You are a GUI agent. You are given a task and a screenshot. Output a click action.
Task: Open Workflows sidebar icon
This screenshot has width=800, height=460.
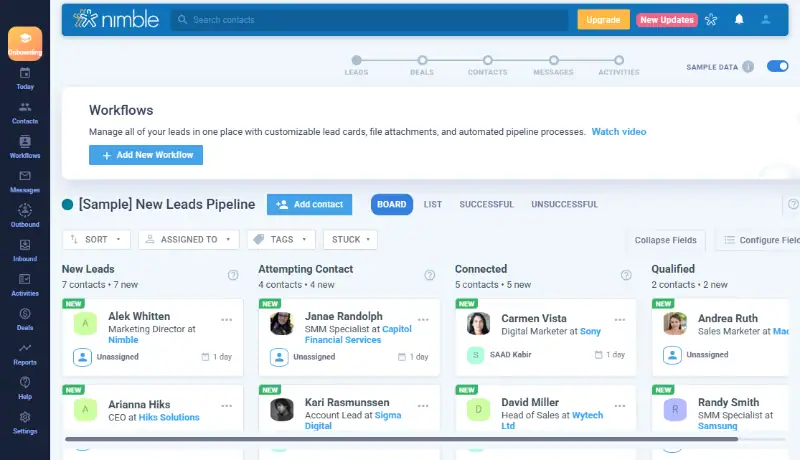(25, 147)
